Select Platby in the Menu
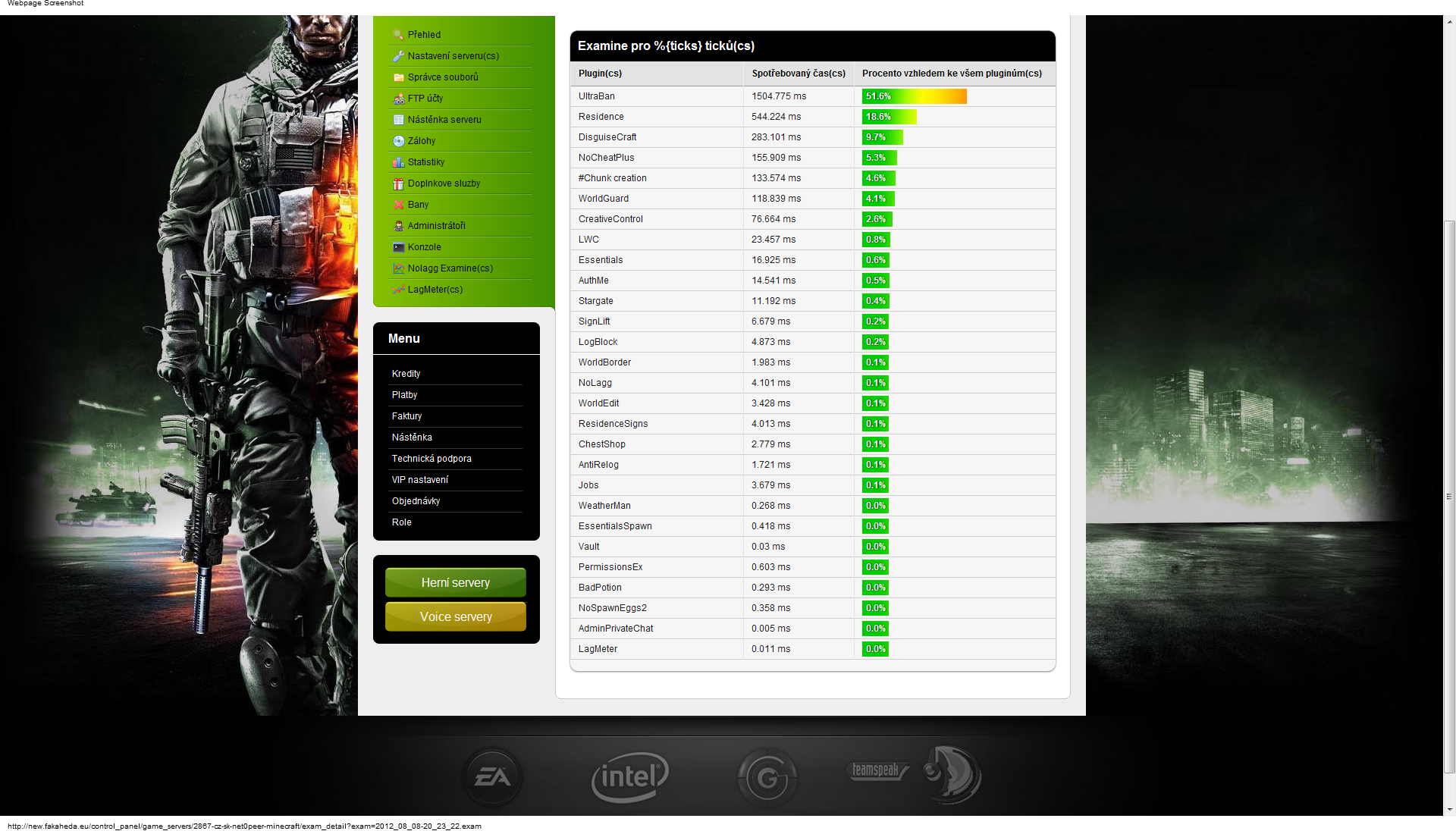The image size is (1456, 831). [x=404, y=394]
